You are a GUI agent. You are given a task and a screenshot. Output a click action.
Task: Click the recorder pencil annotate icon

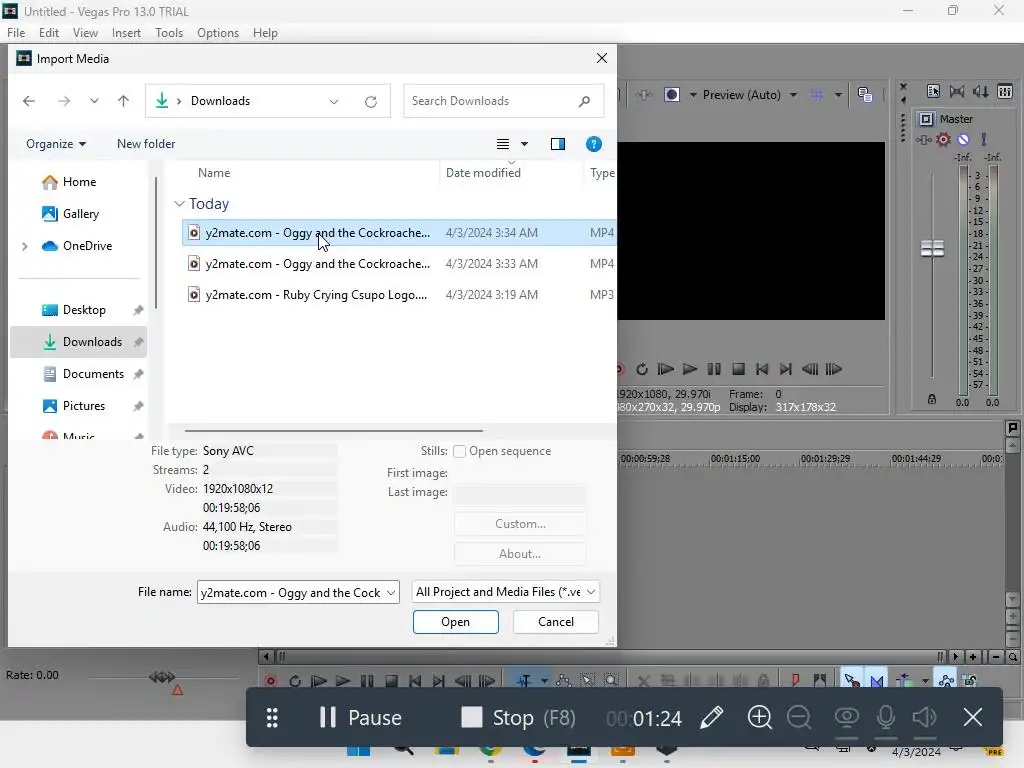pyautogui.click(x=712, y=718)
